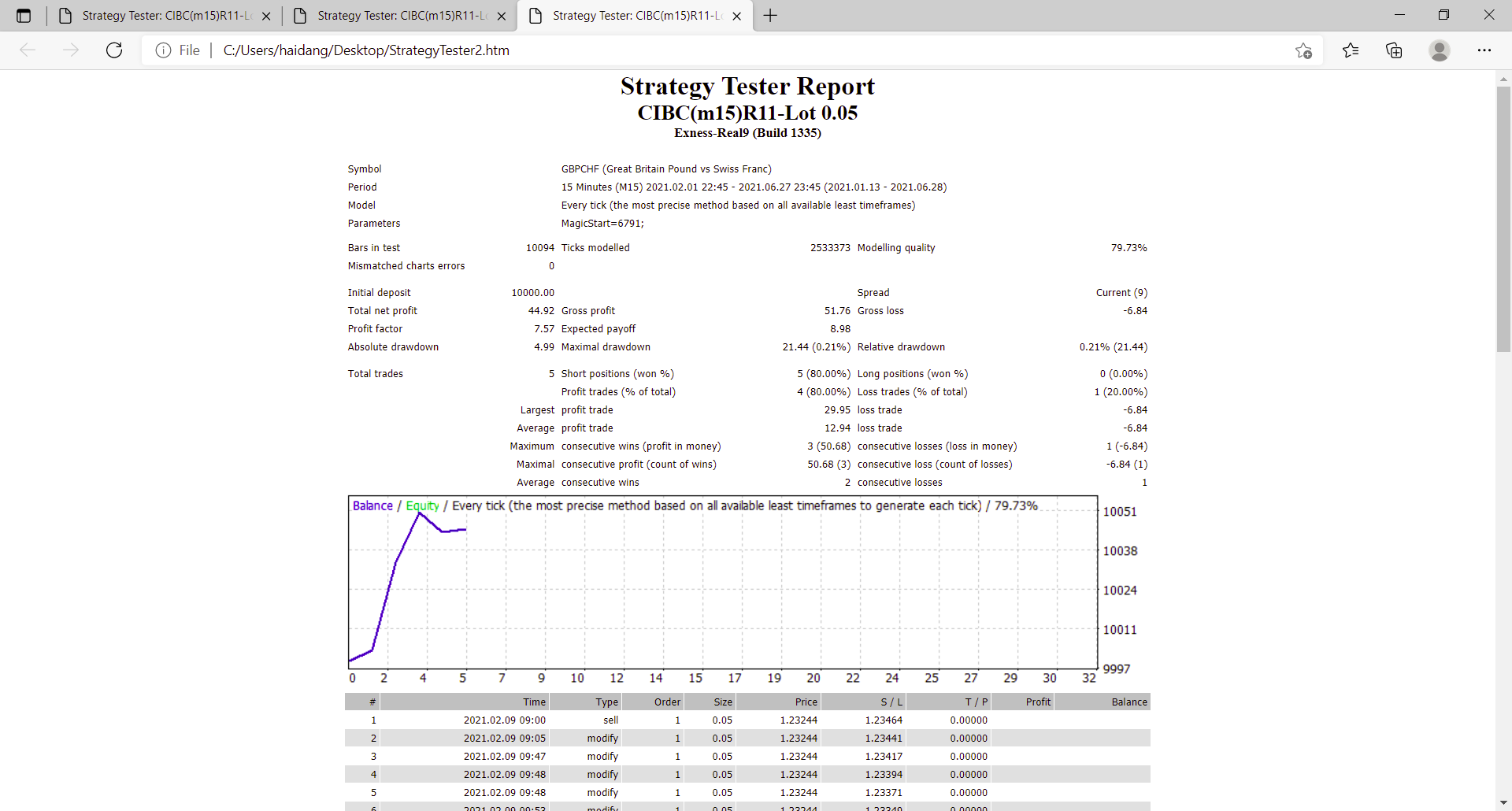Click the CIBC(m15)R11-Lot 0.05 subtitle

coord(747,113)
